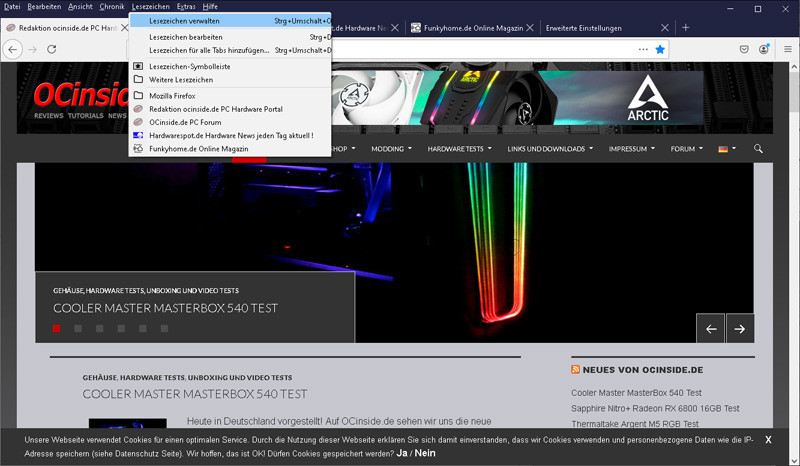The height and width of the screenshot is (466, 800).
Task: Choose Lesezeichen bearbeiten menu entry
Action: (230, 37)
